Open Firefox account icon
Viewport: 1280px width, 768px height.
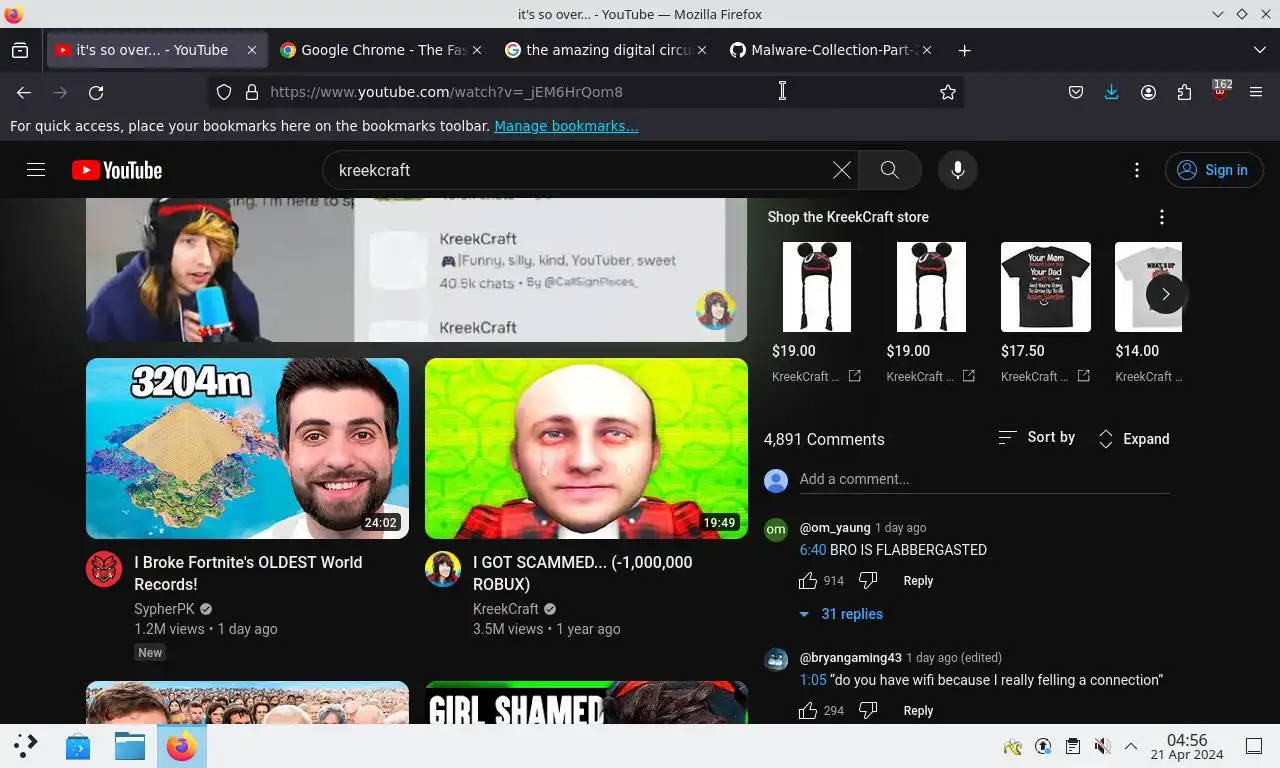[1148, 92]
